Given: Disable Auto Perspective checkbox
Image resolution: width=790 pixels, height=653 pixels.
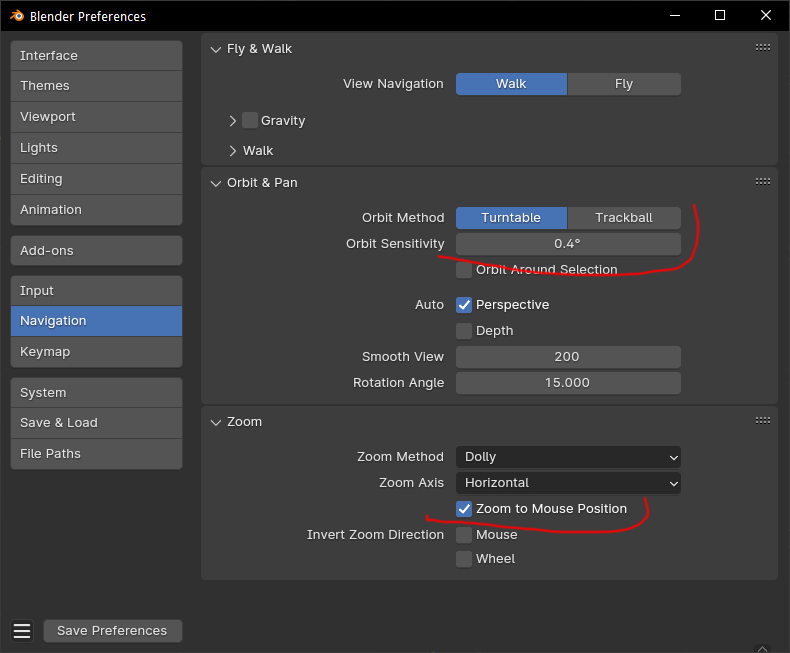Looking at the screenshot, I should pyautogui.click(x=464, y=305).
